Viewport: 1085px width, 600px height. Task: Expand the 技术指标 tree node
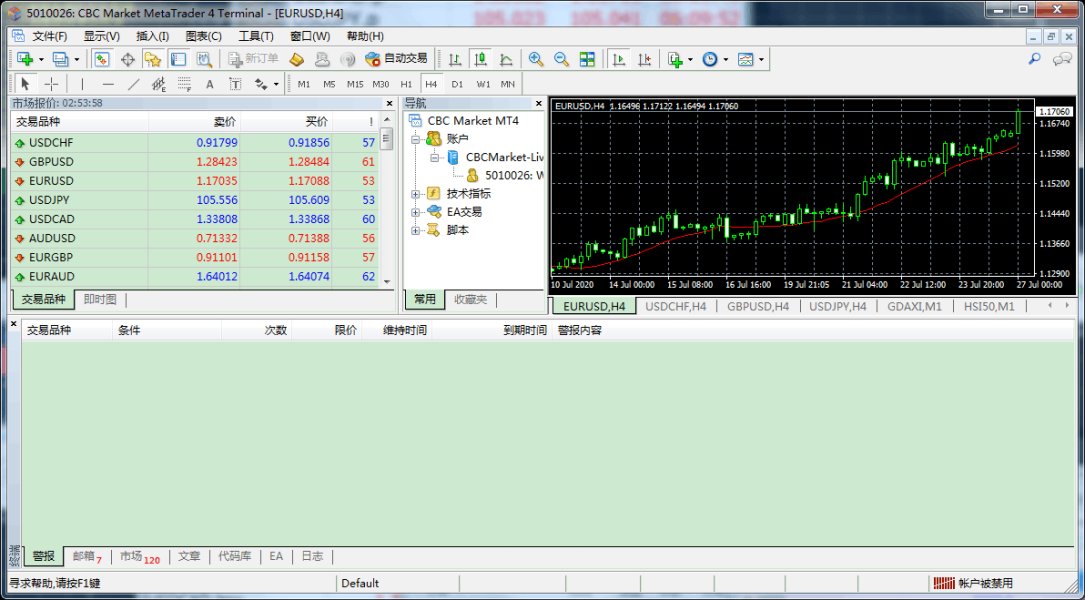point(416,193)
